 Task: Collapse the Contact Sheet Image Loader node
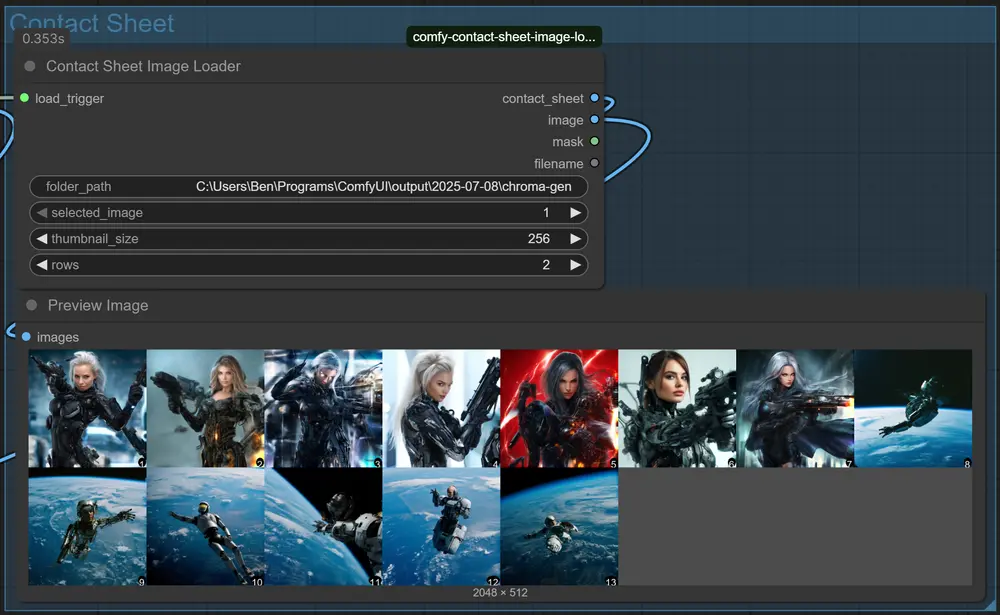(30, 66)
